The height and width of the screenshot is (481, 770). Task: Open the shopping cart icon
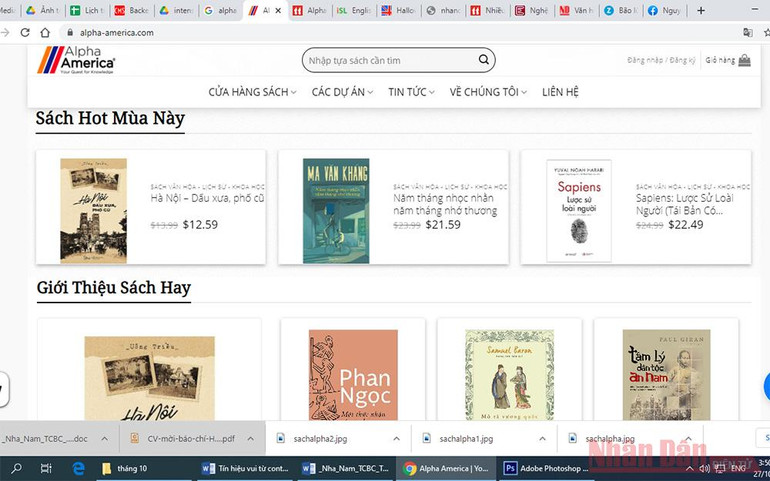click(744, 60)
